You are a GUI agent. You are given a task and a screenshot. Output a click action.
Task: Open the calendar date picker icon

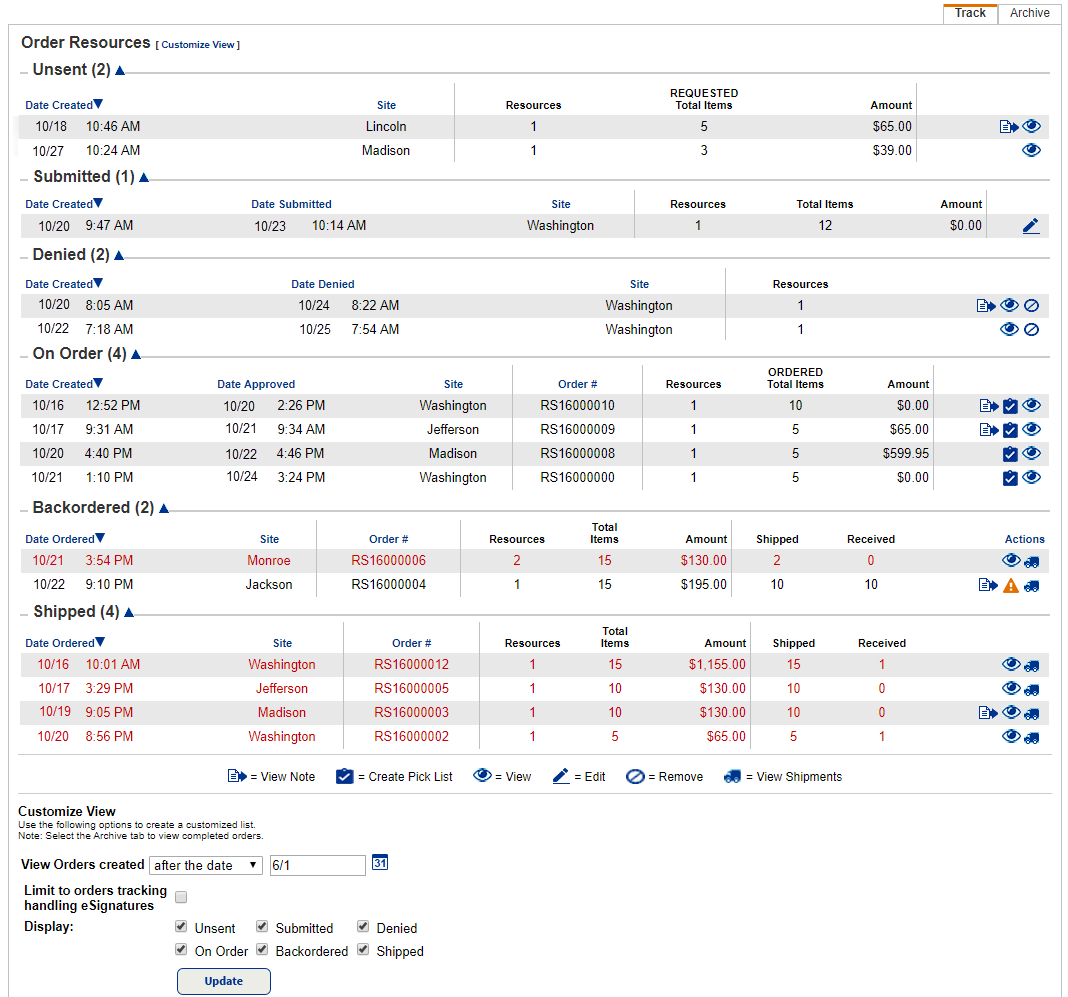point(379,861)
